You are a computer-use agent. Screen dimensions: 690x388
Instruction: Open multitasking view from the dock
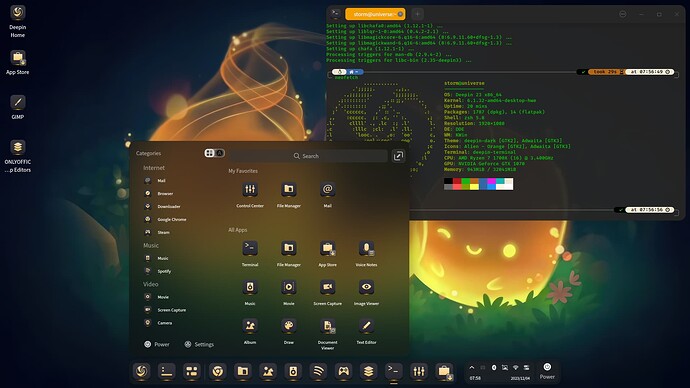(x=192, y=372)
